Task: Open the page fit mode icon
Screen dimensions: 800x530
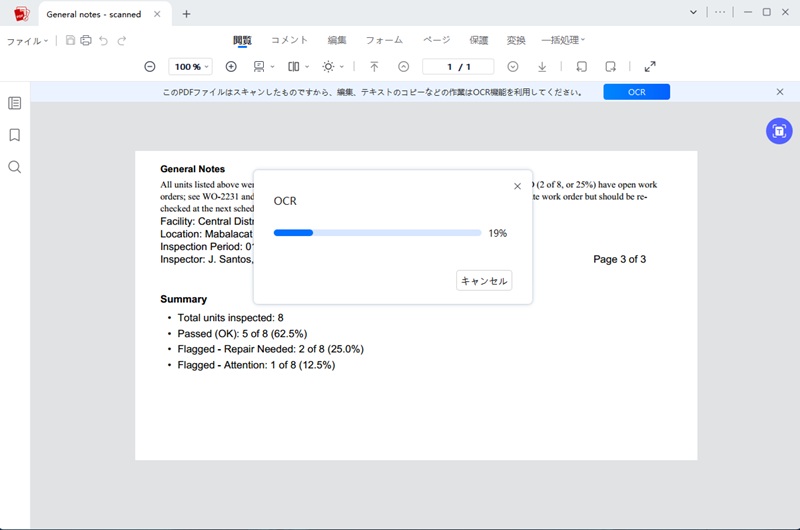Action: click(x=259, y=66)
